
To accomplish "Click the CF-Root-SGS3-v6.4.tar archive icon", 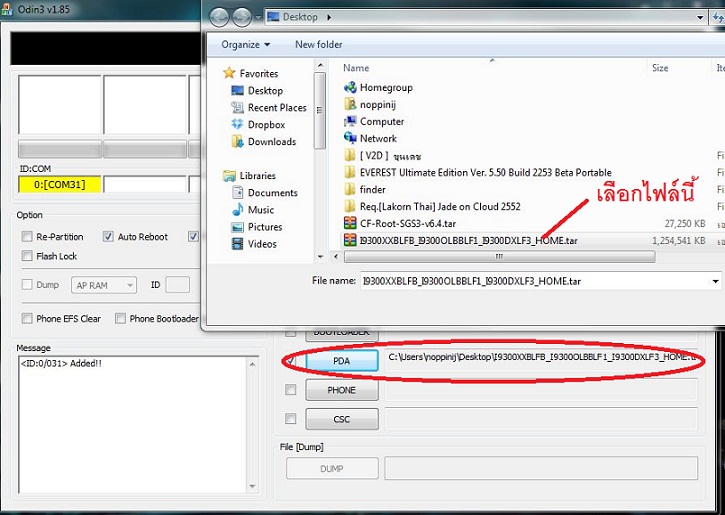I will tap(350, 223).
